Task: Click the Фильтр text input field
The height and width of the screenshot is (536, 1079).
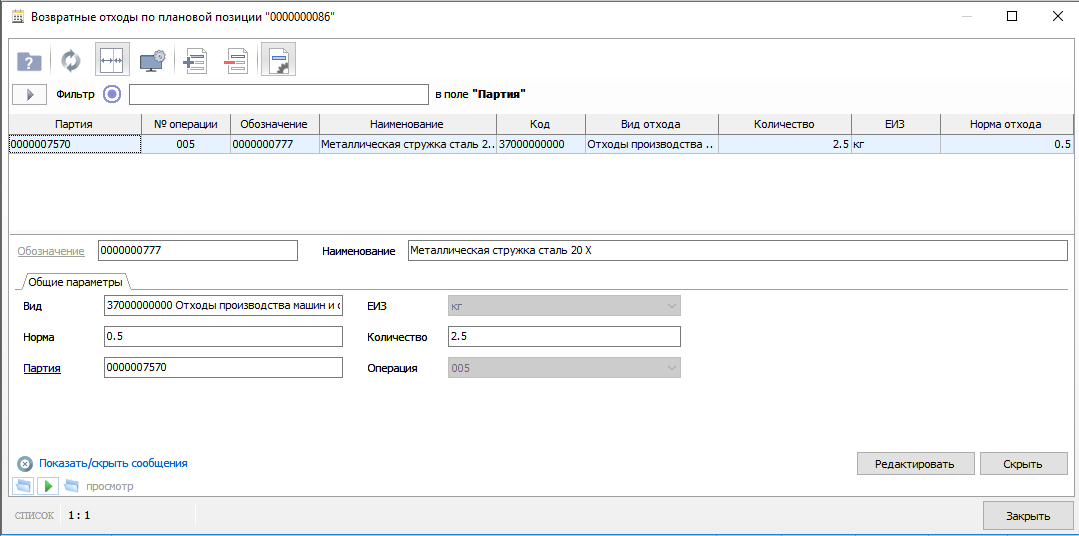Action: (x=278, y=94)
